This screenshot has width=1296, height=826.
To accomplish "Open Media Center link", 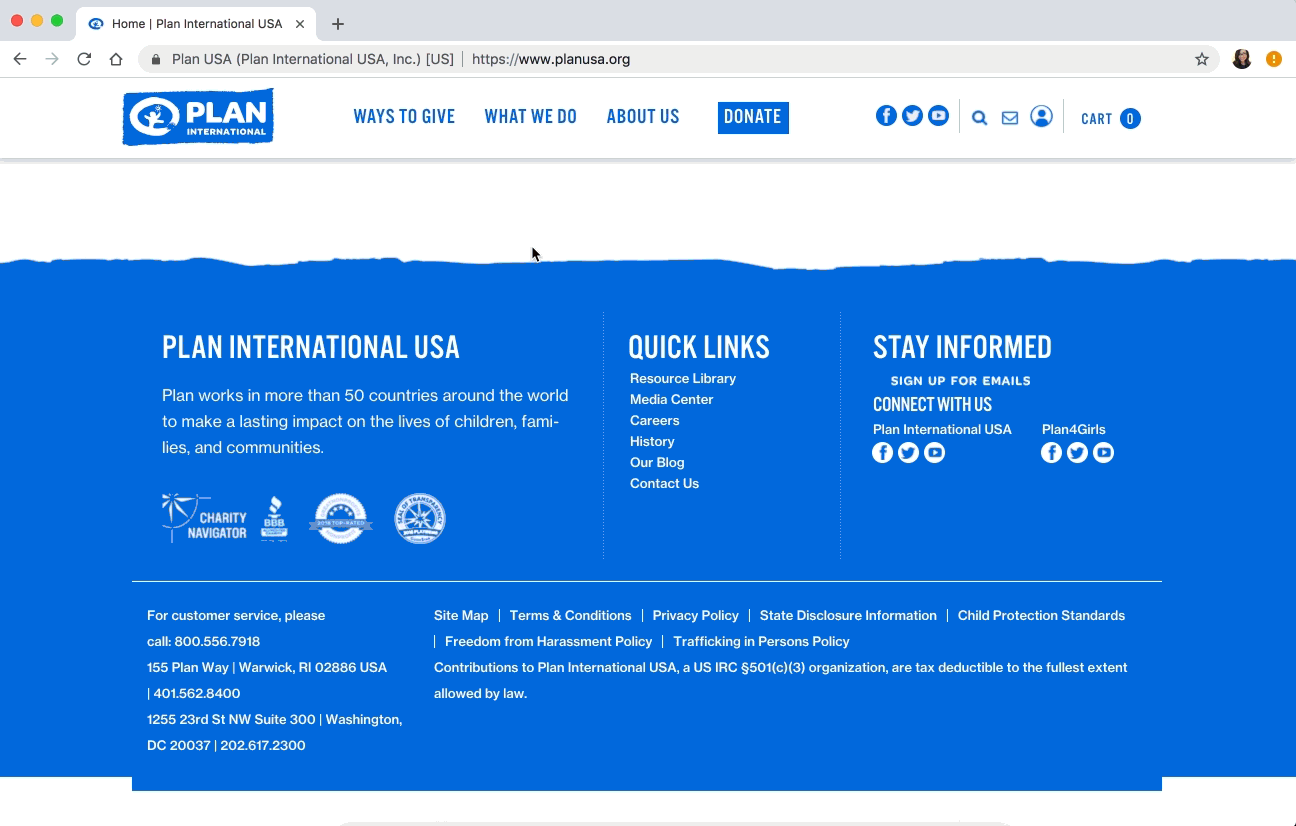I will point(672,399).
